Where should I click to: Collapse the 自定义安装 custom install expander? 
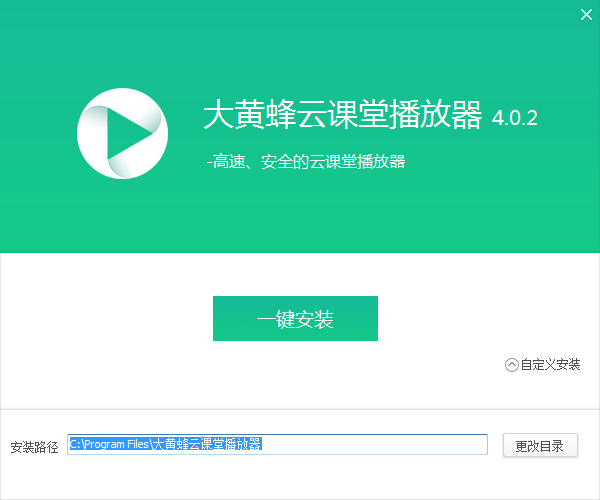[x=542, y=365]
